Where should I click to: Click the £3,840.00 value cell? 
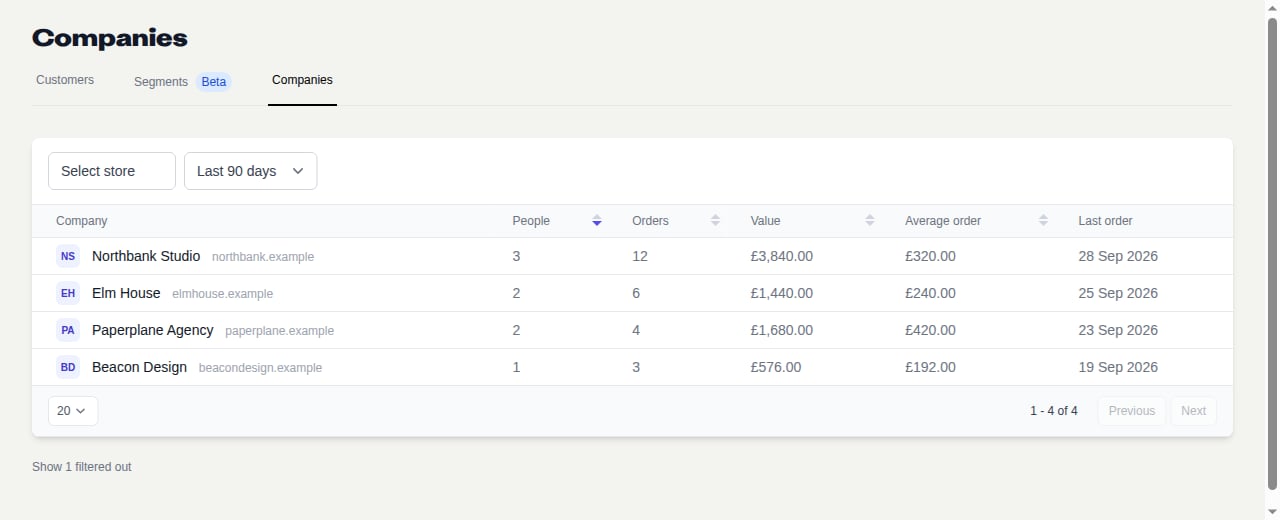click(781, 256)
